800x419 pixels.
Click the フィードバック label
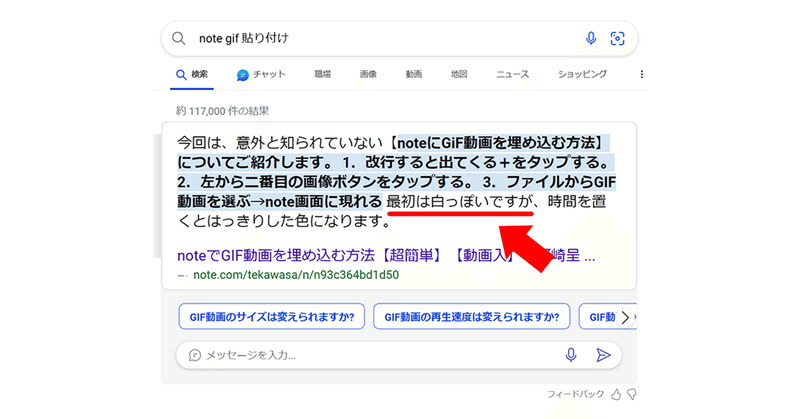coord(576,394)
